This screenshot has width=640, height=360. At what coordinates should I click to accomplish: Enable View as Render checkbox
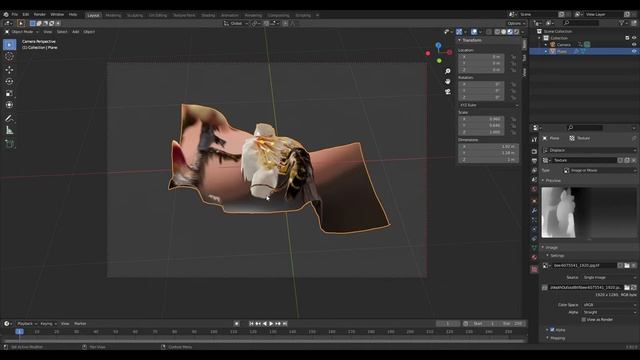pos(584,320)
